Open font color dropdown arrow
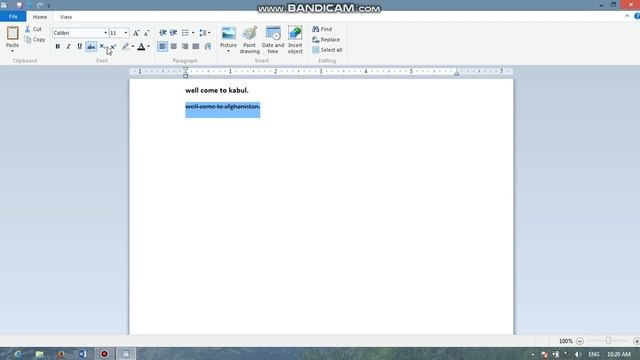The width and height of the screenshot is (640, 360). (x=148, y=47)
